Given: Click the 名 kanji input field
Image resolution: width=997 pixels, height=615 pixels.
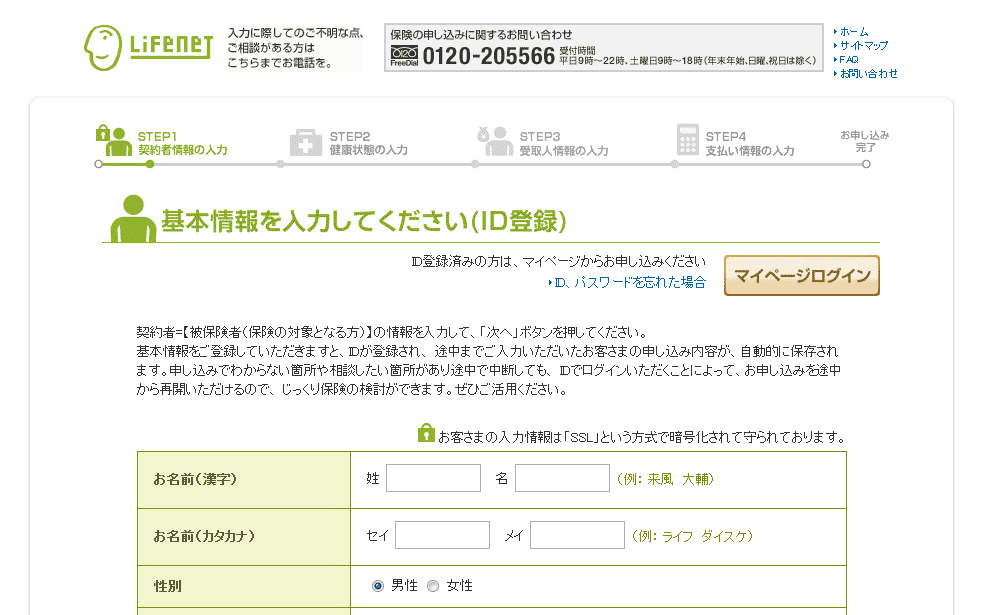Looking at the screenshot, I should tap(562, 478).
